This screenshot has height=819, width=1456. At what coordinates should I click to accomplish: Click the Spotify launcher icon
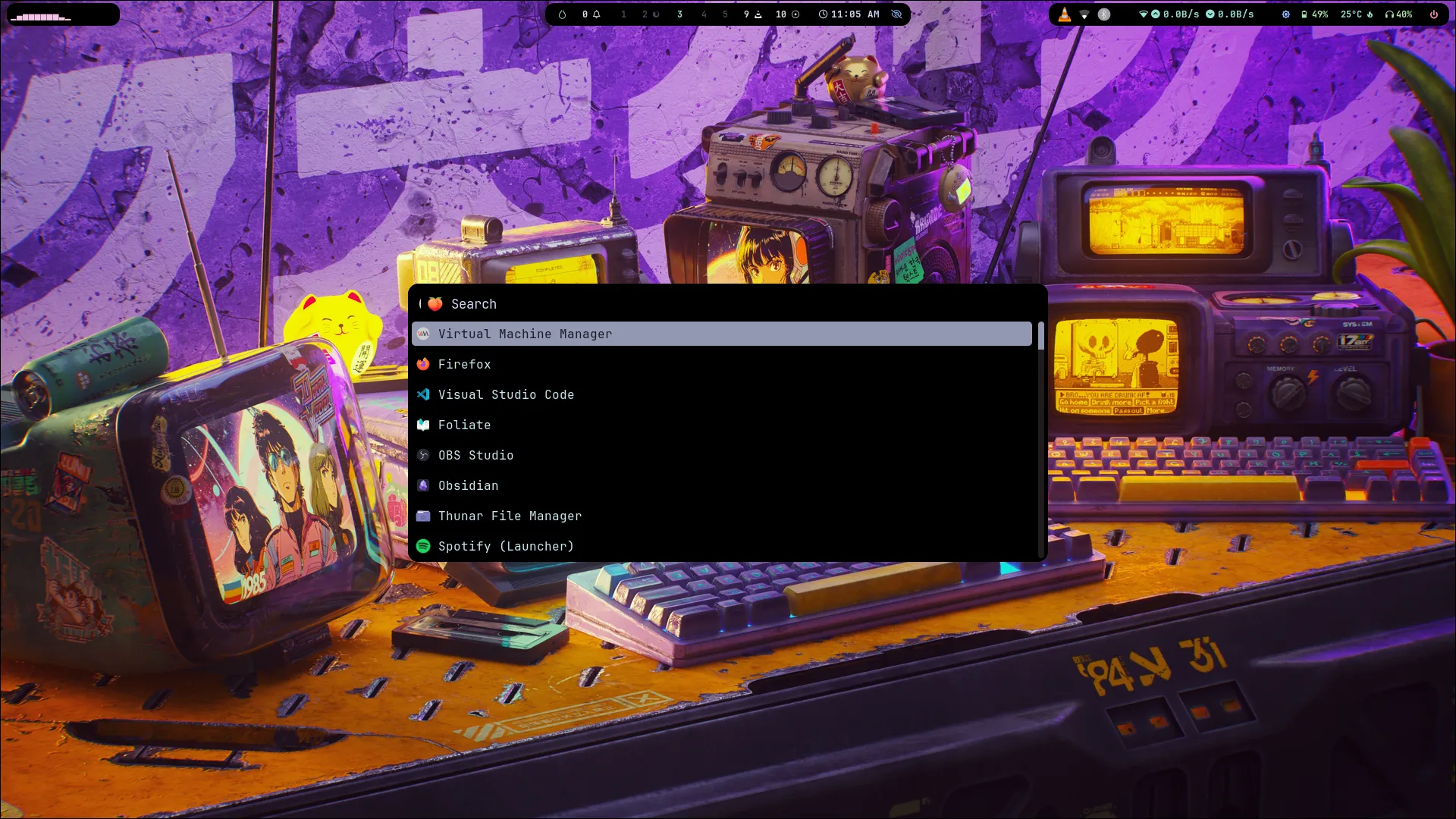point(423,546)
